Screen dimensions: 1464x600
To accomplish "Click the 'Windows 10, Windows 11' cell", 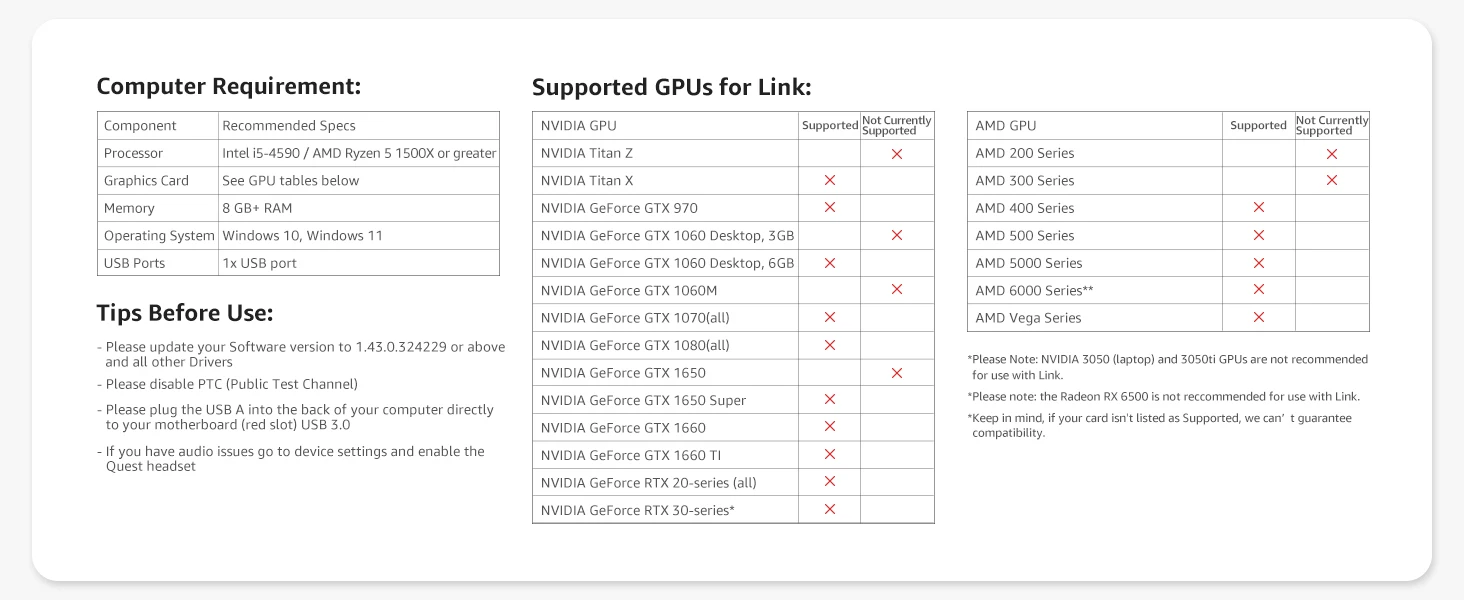I will click(302, 236).
